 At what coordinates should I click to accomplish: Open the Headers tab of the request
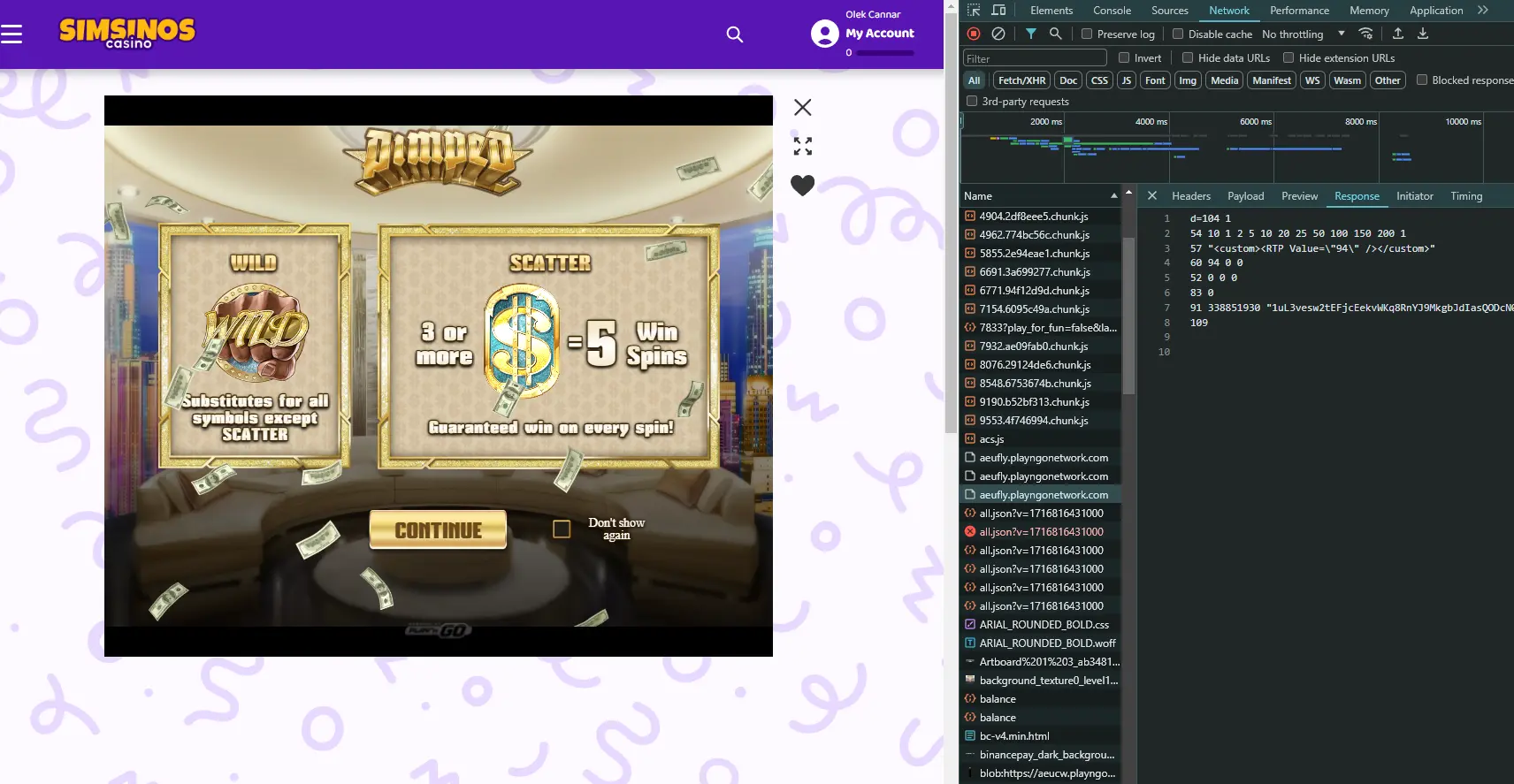click(1191, 196)
